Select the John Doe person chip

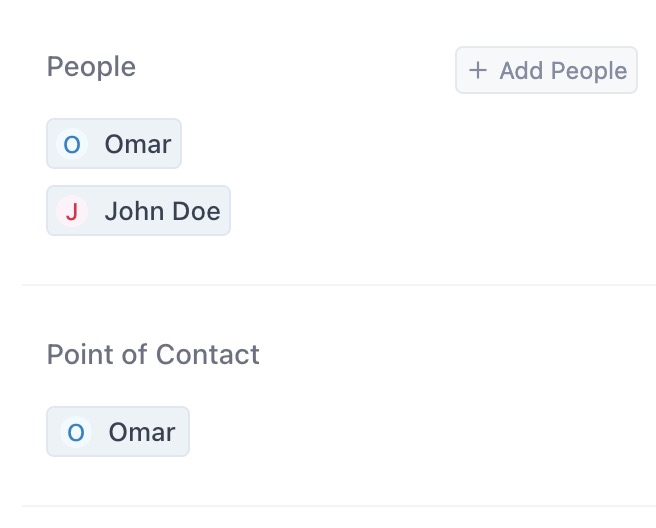[x=138, y=211]
